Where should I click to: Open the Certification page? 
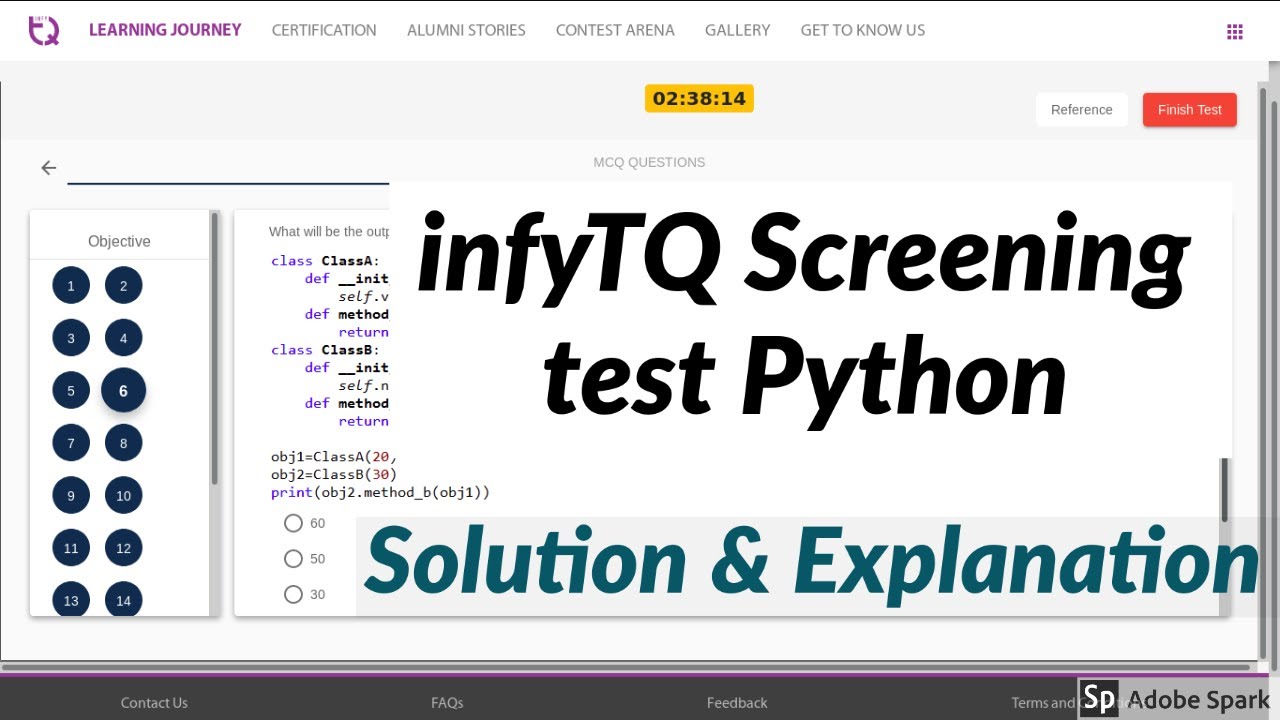coord(324,30)
